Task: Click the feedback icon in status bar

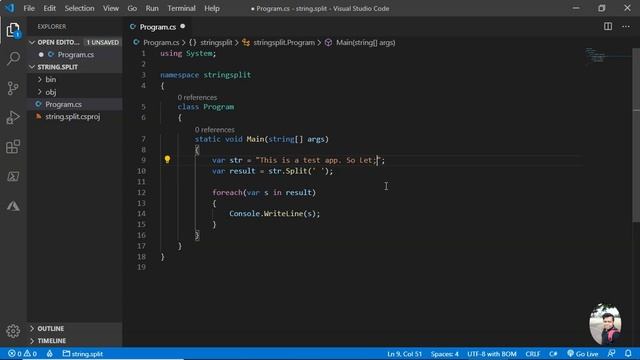Action: [x=611, y=353]
